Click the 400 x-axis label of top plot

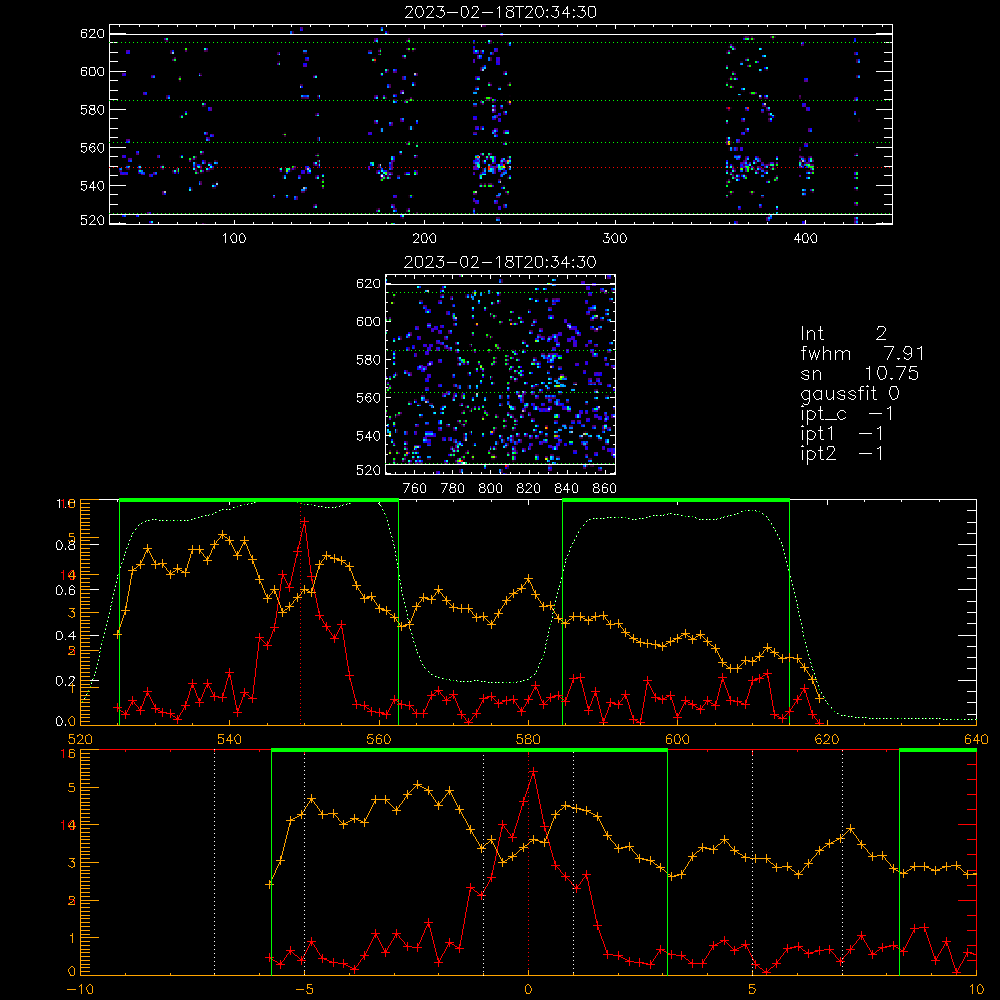click(x=805, y=239)
